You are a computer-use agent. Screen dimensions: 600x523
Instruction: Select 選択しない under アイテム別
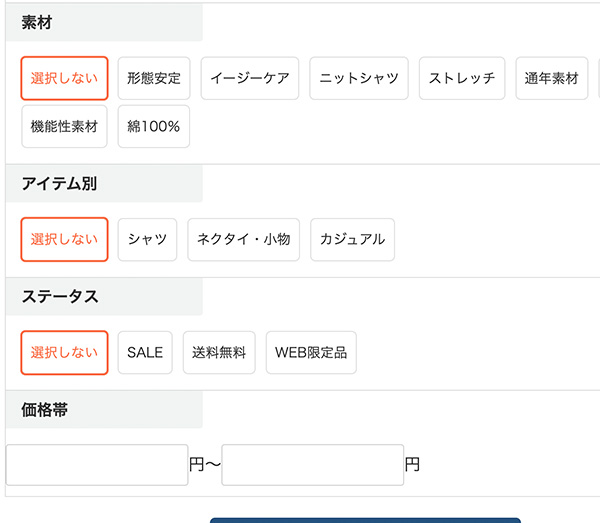tap(64, 239)
